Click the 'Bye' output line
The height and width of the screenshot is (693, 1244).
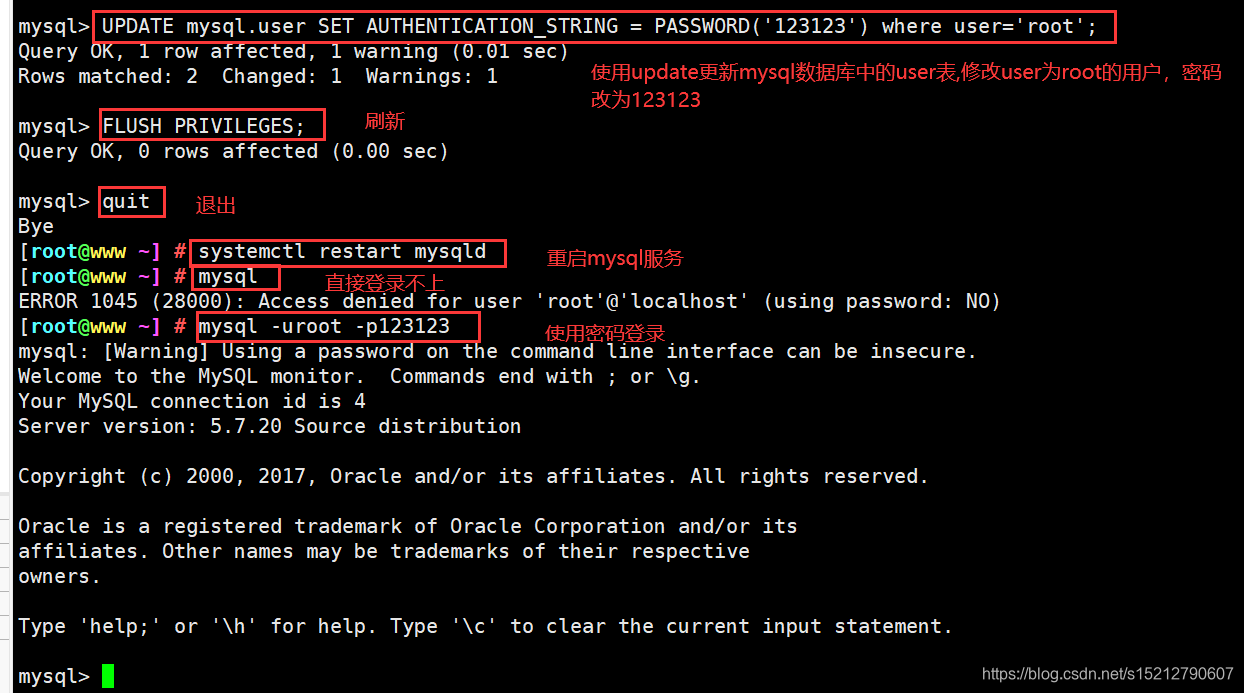(36, 227)
